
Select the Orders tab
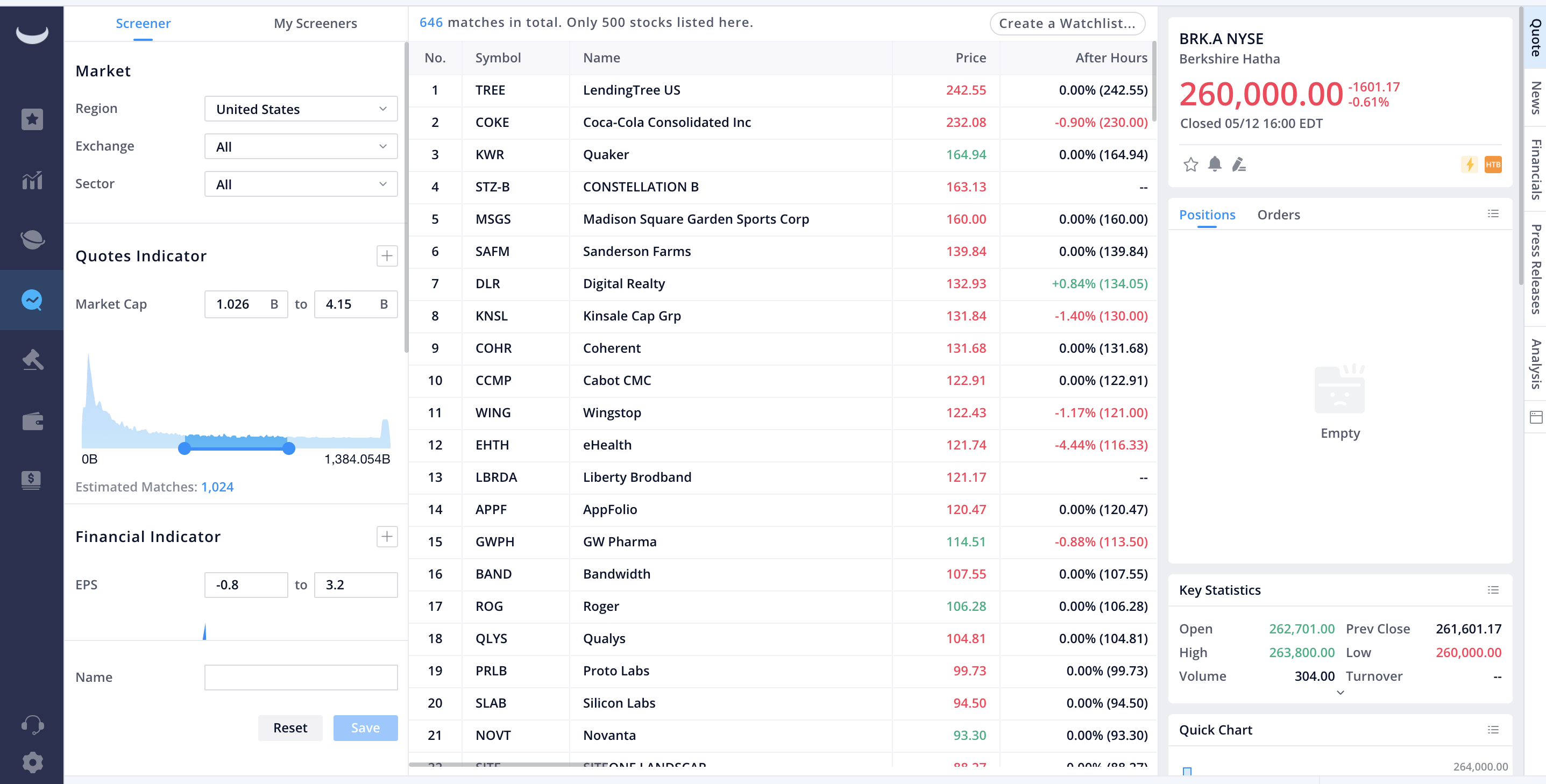(1278, 215)
